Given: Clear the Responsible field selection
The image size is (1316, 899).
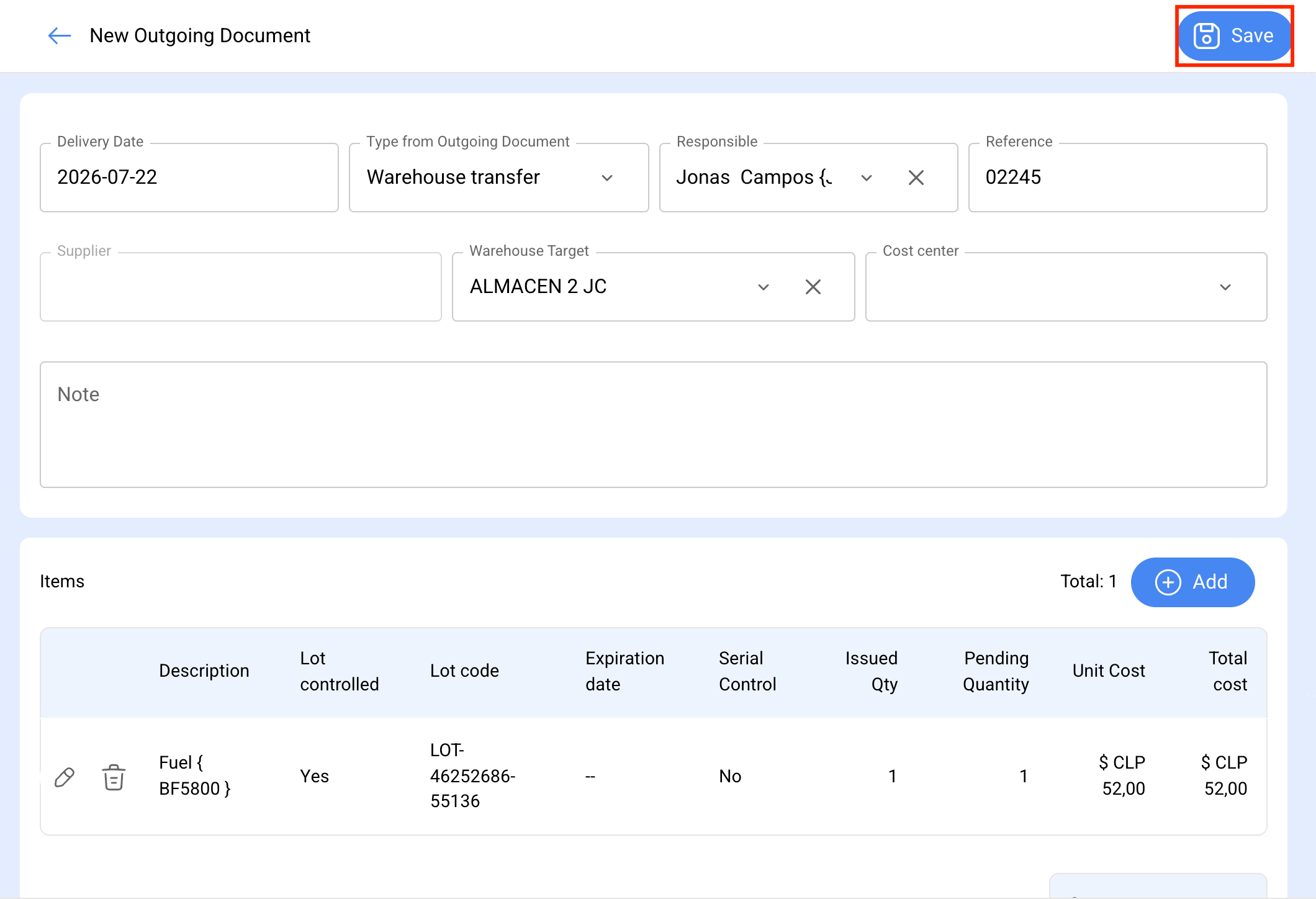Looking at the screenshot, I should point(916,178).
